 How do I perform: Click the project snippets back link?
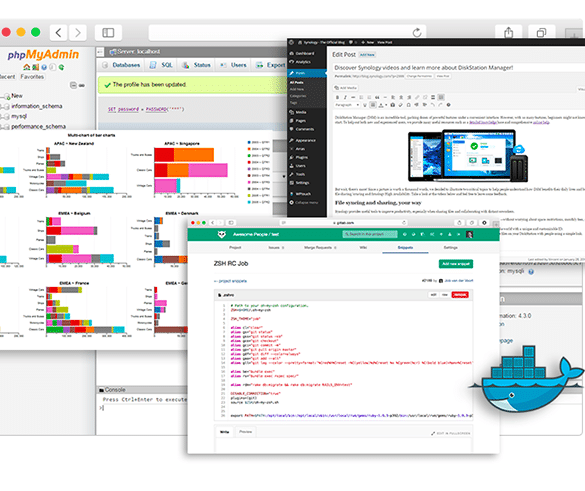pyautogui.click(x=230, y=281)
